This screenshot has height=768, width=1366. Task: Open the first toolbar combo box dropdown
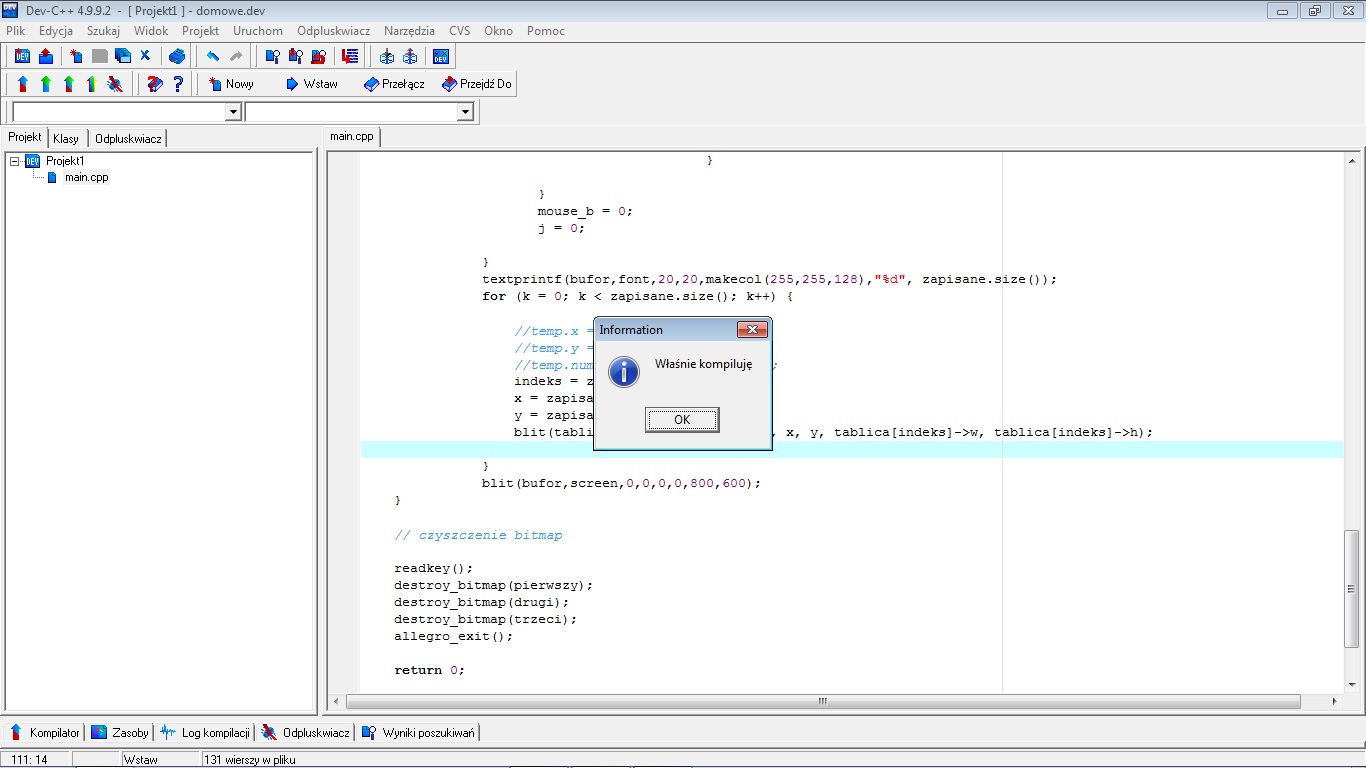233,113
